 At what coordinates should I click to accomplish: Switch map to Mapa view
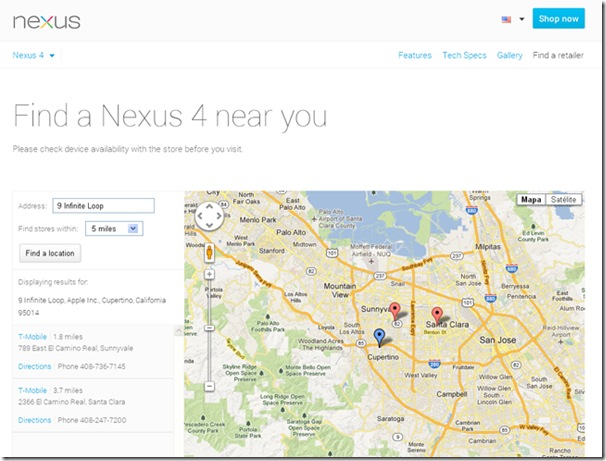pyautogui.click(x=531, y=199)
